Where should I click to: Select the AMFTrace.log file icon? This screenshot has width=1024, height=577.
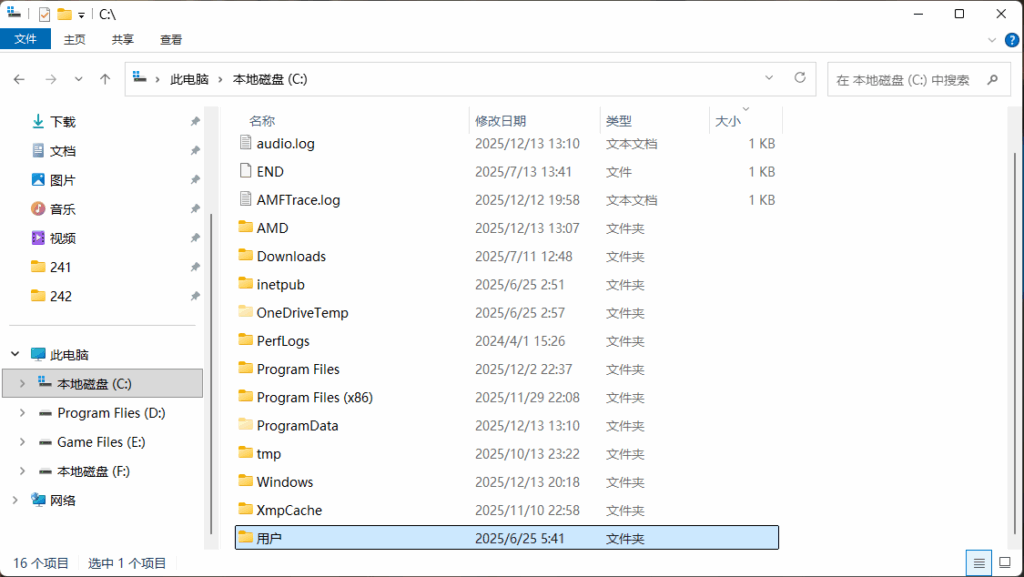[246, 199]
